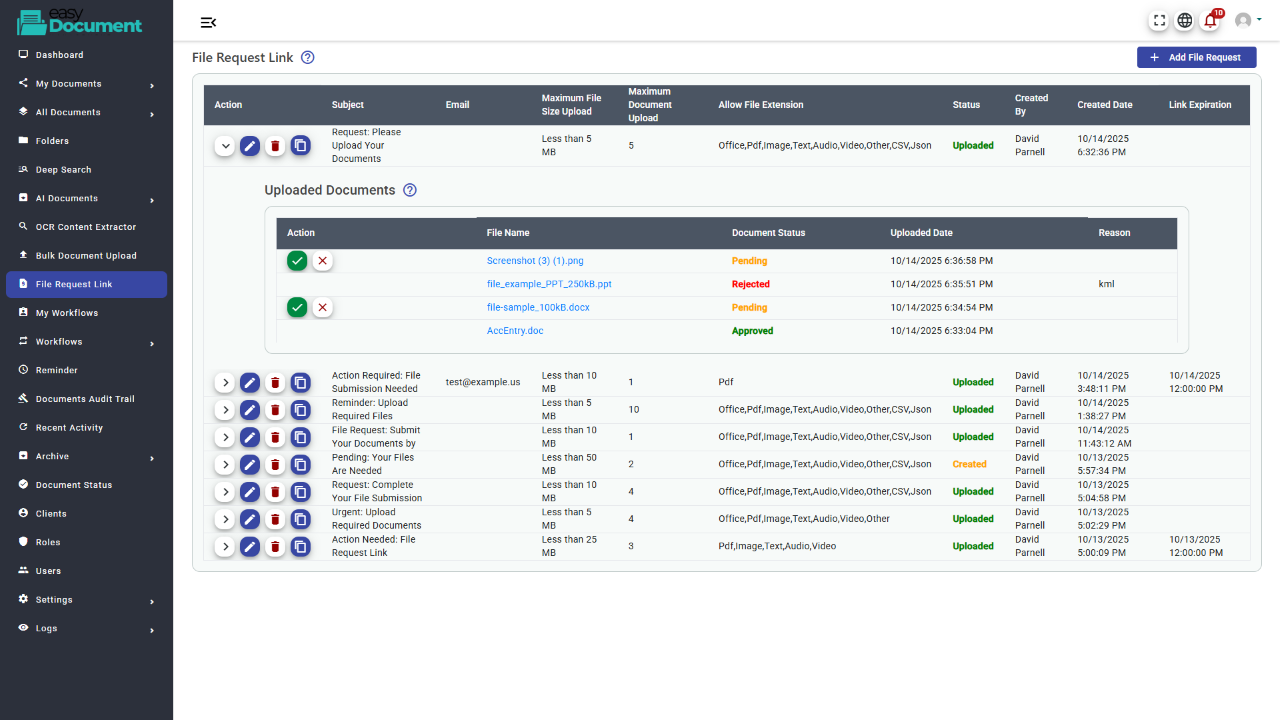Edit the 'Action Needed: File Request Link' request
This screenshot has height=720, width=1280.
click(x=250, y=547)
